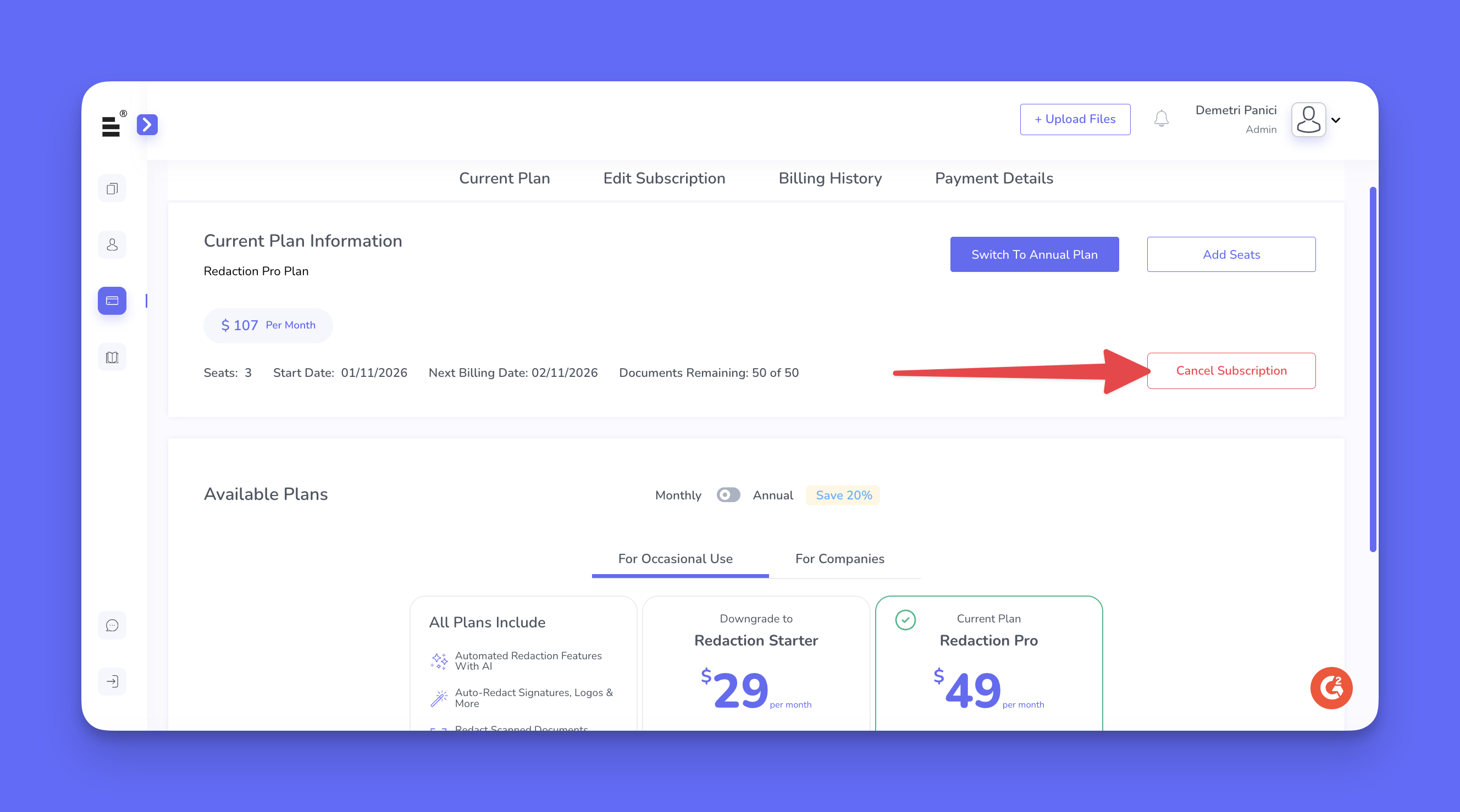This screenshot has width=1460, height=812.
Task: Open the user account dropdown chevron
Action: tap(1336, 120)
